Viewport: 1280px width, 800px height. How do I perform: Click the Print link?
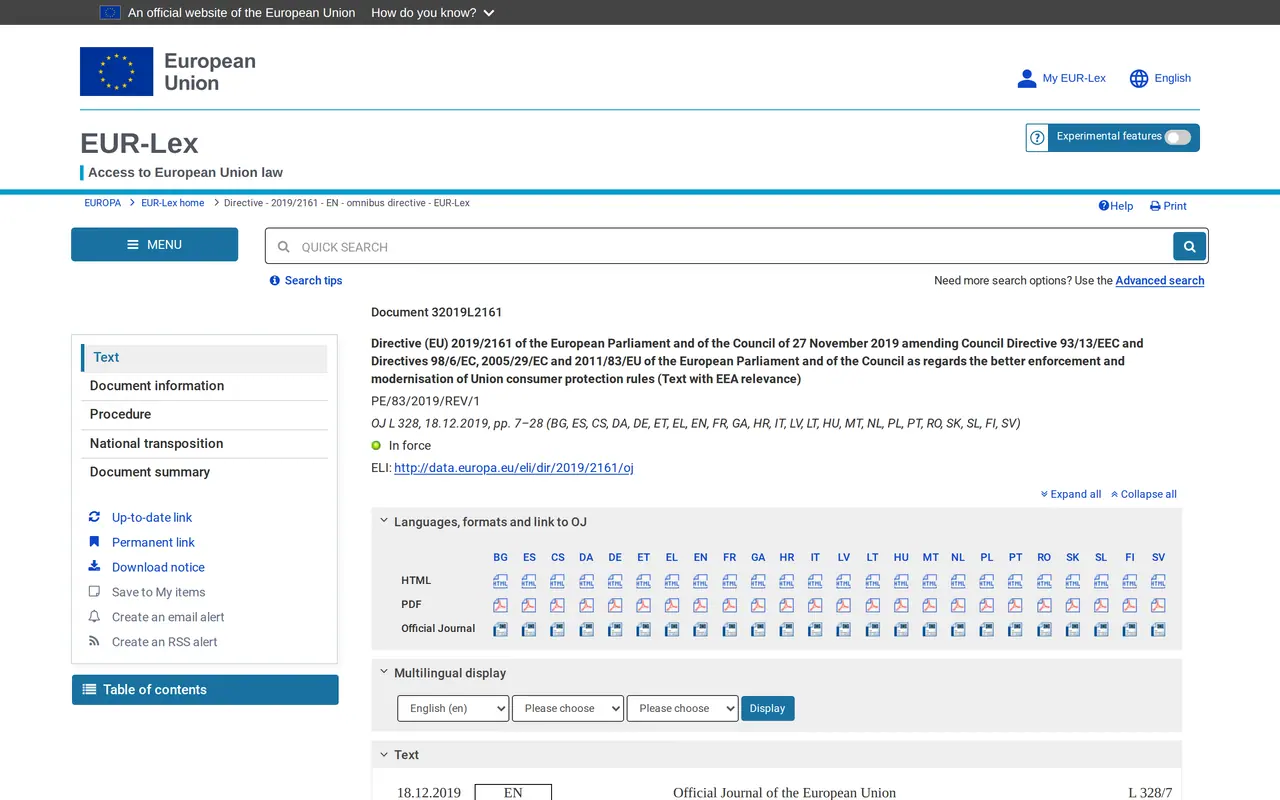click(1168, 206)
